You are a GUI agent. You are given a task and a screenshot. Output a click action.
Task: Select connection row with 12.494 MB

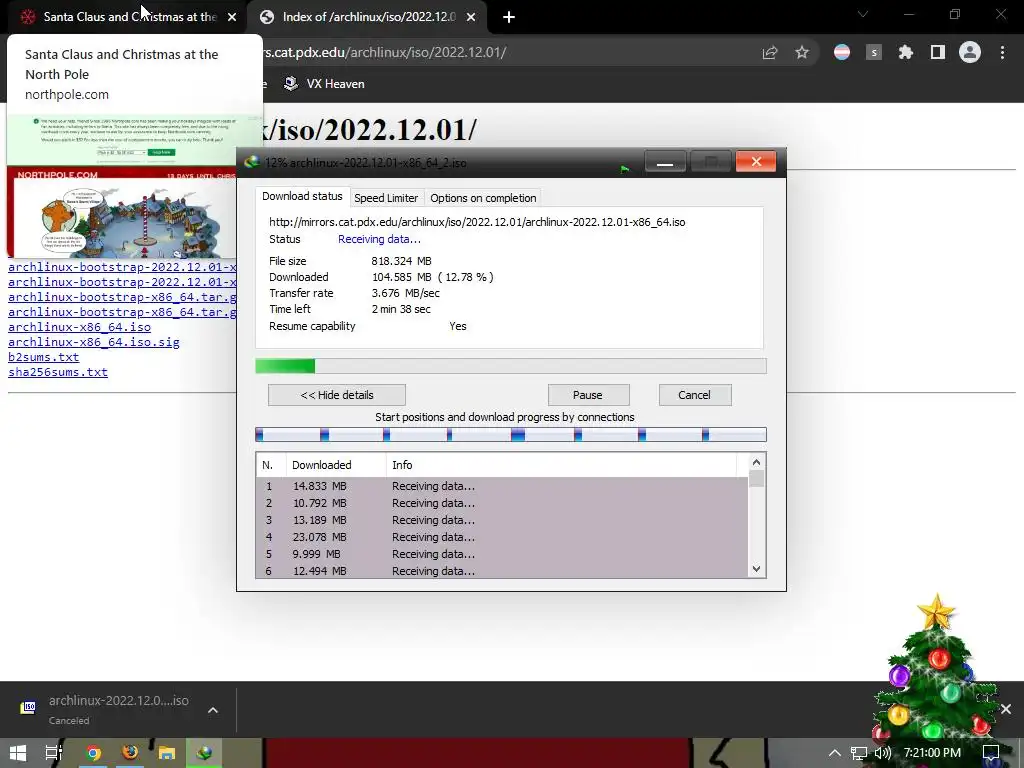click(502, 571)
